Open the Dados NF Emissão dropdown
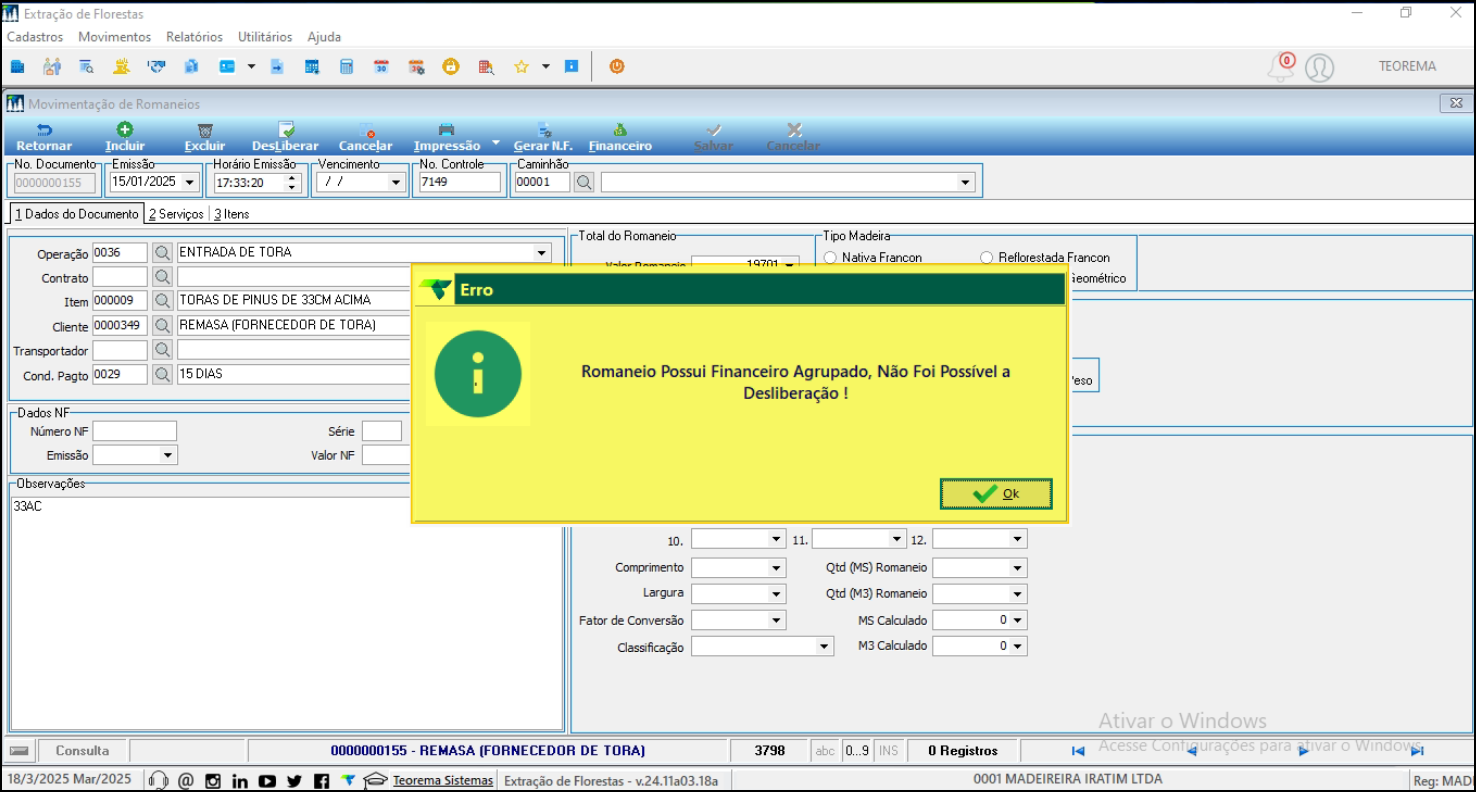1476x792 pixels. [168, 455]
